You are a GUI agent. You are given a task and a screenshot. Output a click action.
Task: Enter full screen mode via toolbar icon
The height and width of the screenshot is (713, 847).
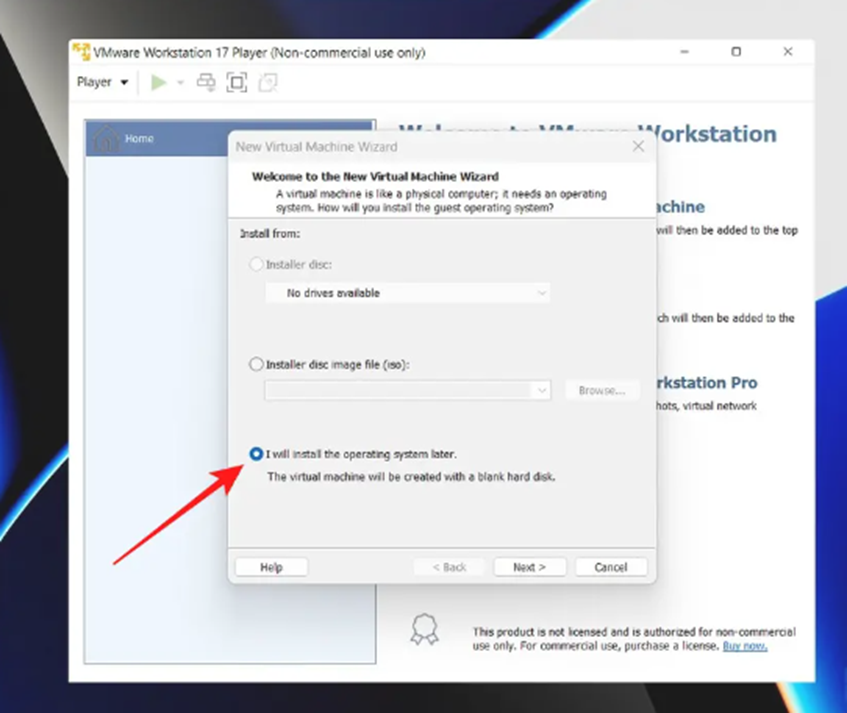[x=237, y=82]
